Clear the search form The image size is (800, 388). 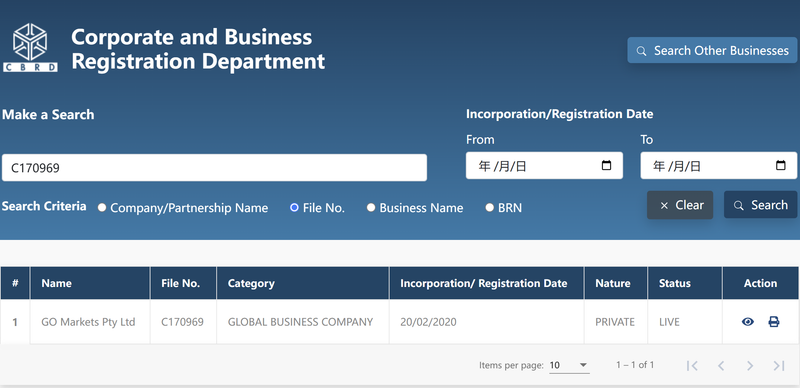tap(680, 205)
